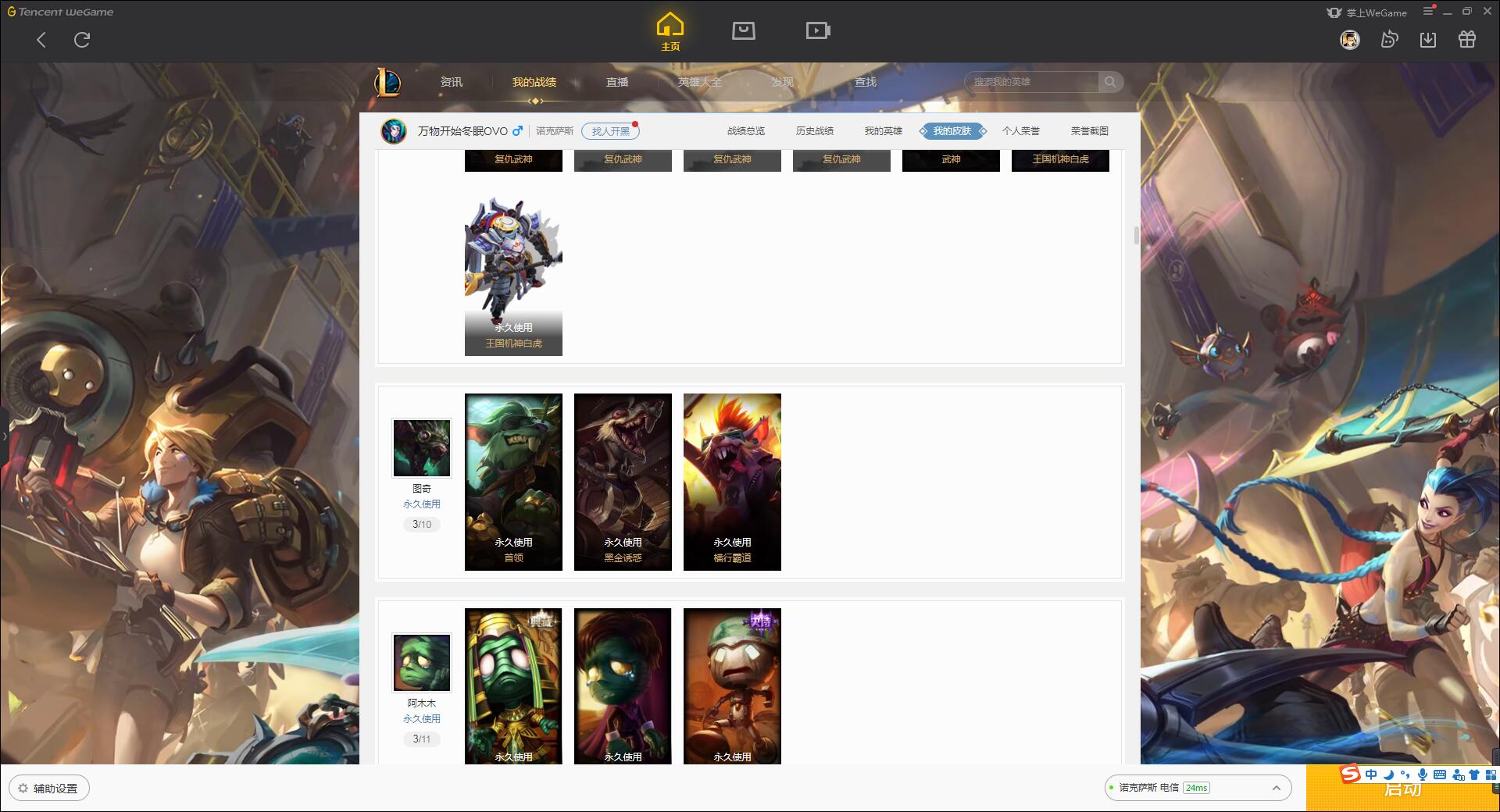Switch to the 资讯 tab
The image size is (1500, 812).
pos(452,82)
